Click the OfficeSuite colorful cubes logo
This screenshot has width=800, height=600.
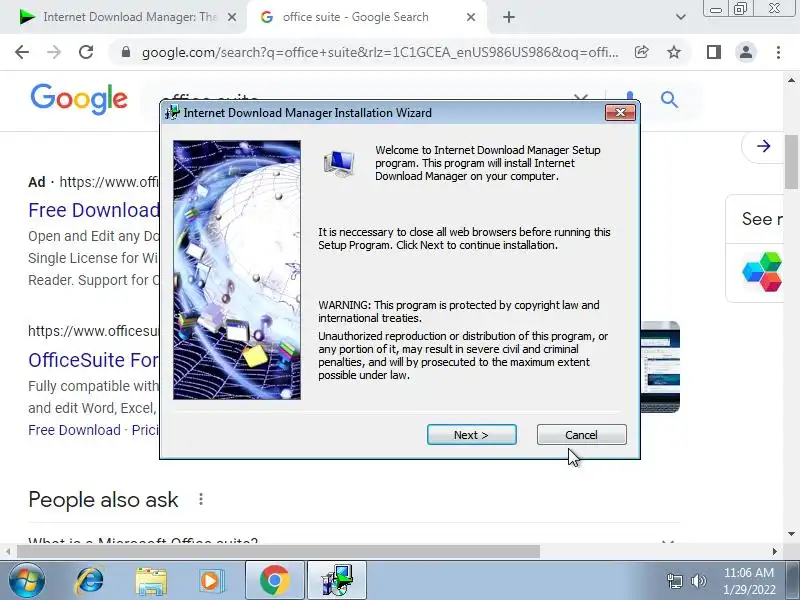pos(762,272)
